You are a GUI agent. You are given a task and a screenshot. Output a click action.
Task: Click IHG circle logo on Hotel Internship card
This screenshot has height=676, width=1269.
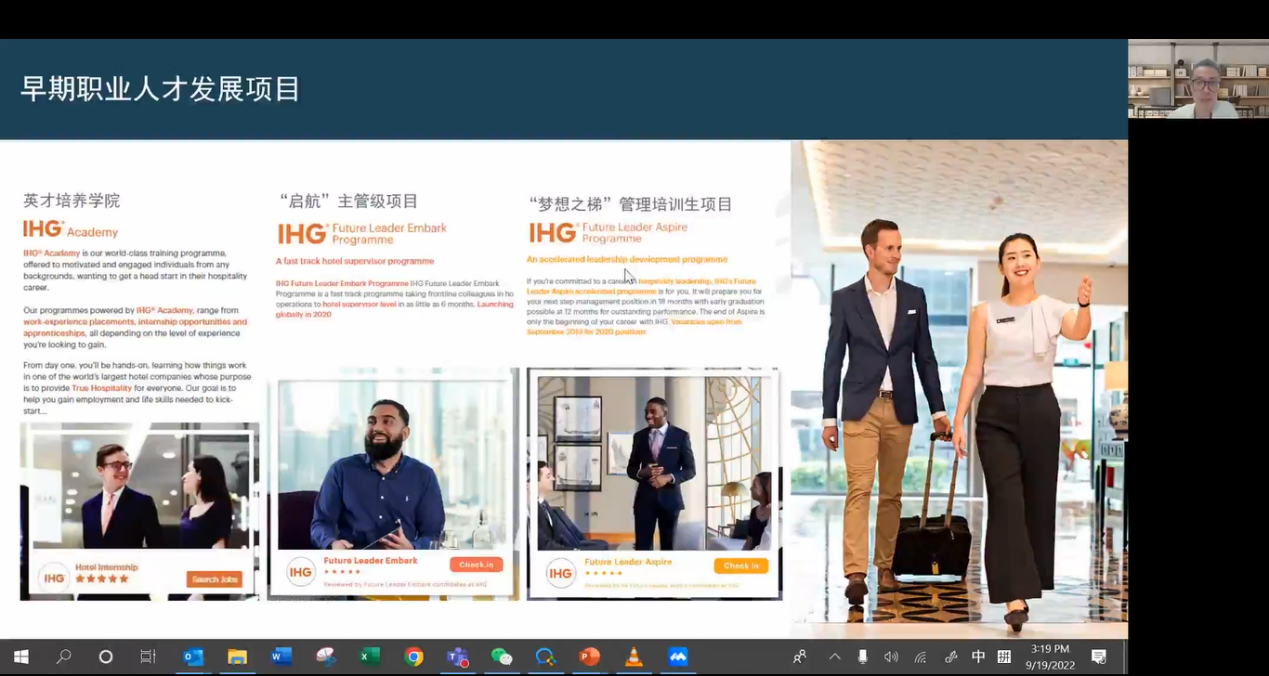54,578
